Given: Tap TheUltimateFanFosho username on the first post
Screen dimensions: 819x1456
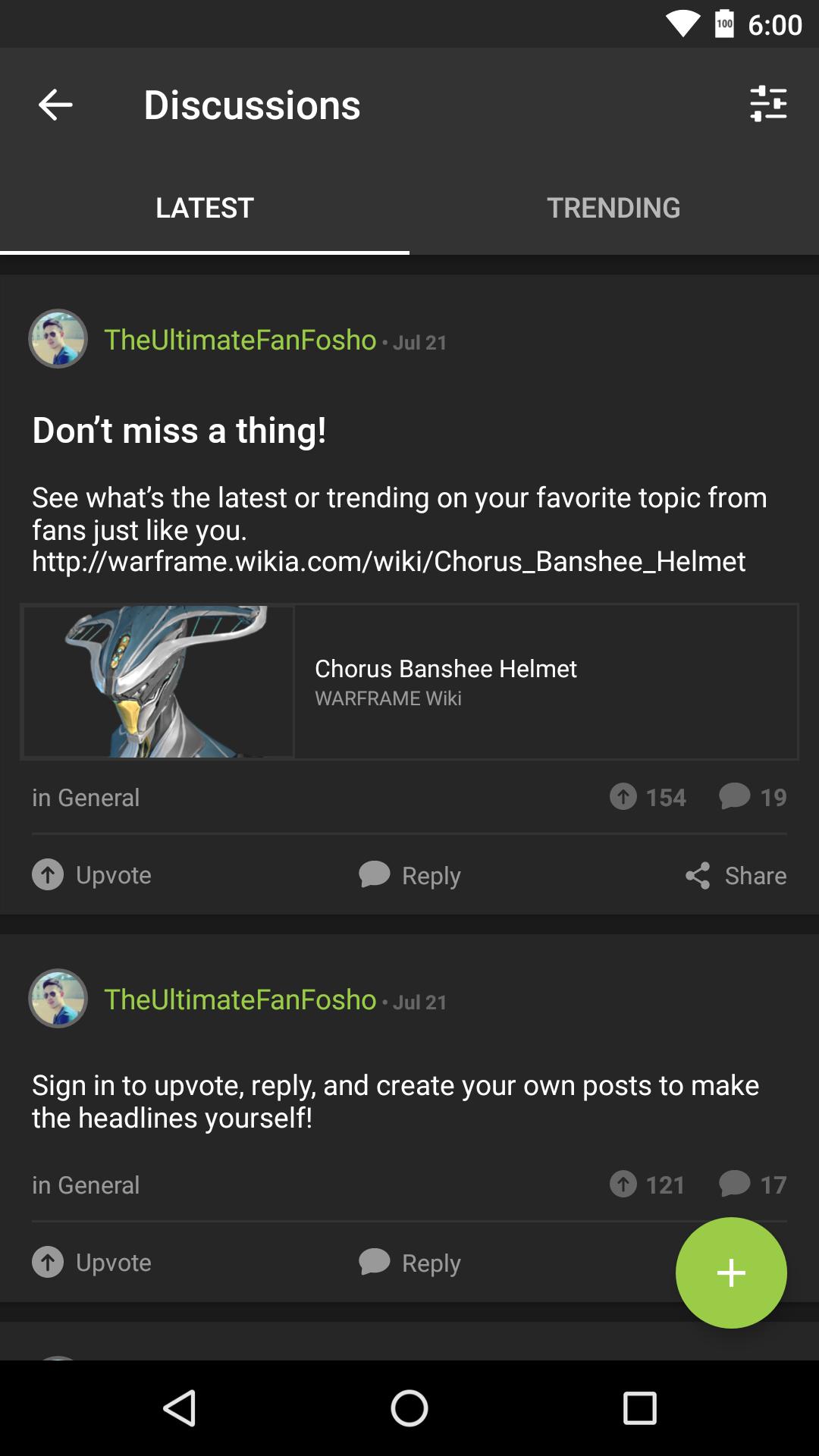Looking at the screenshot, I should (x=239, y=340).
